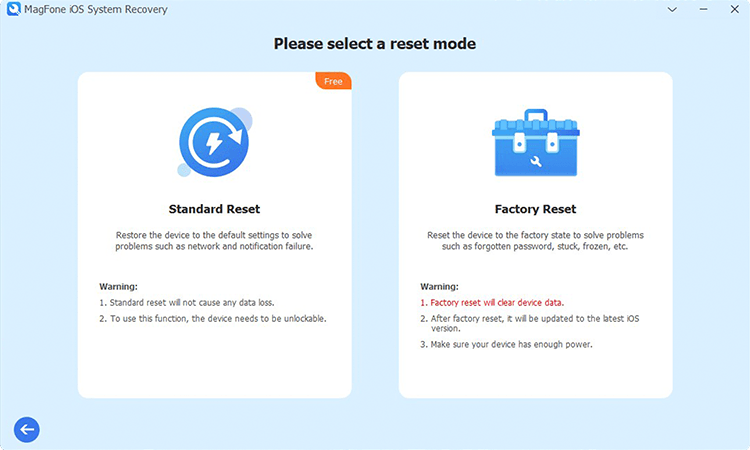This screenshot has height=450, width=750.
Task: Click 'After factory reset, it will be updated' warning
Action: pos(529,323)
